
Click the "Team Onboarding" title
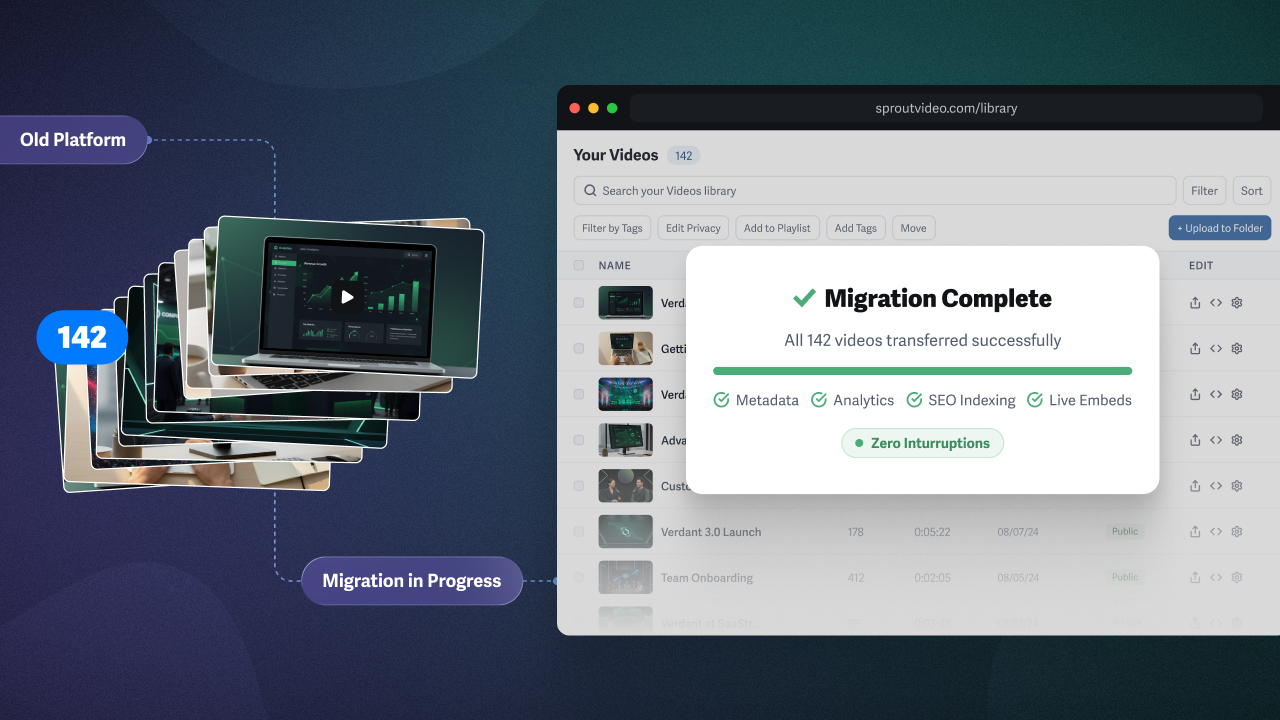(707, 578)
